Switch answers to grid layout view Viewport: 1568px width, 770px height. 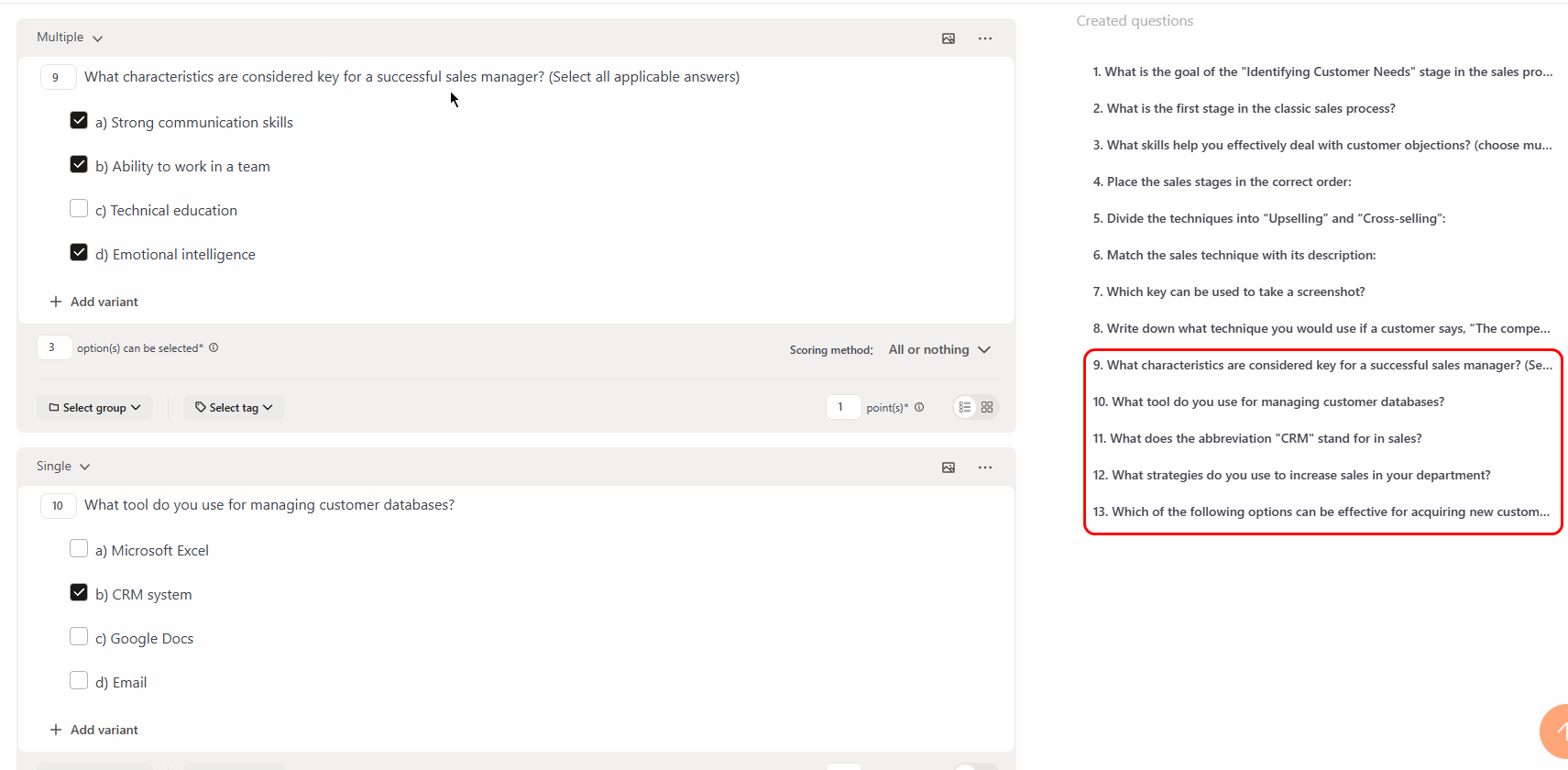coord(987,407)
